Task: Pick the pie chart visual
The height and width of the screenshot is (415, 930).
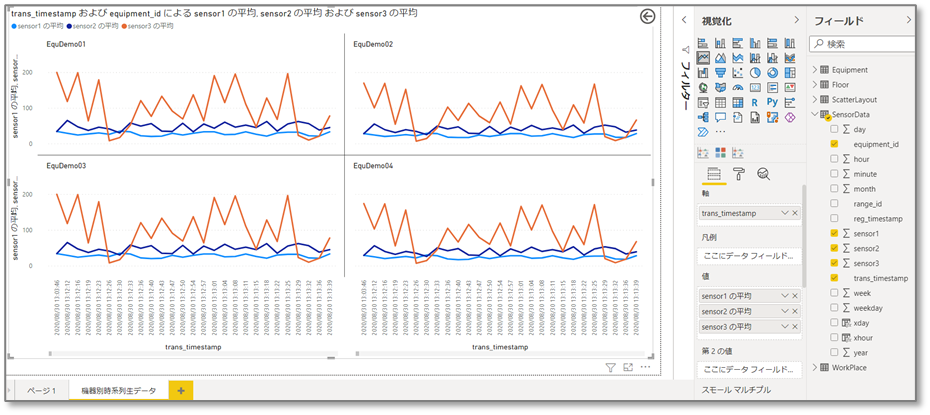Action: tap(755, 73)
